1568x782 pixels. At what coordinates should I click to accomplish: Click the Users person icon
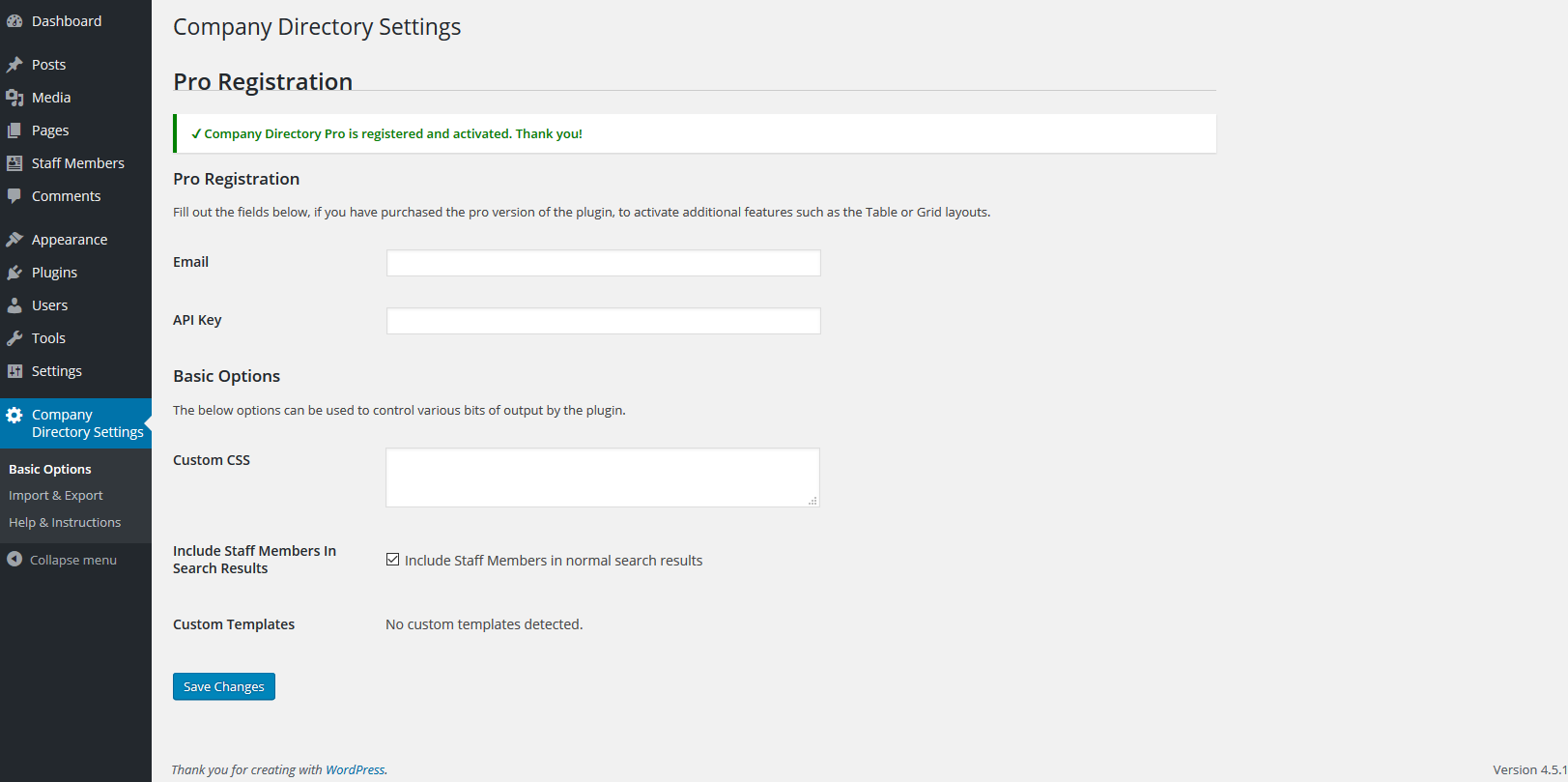(14, 305)
